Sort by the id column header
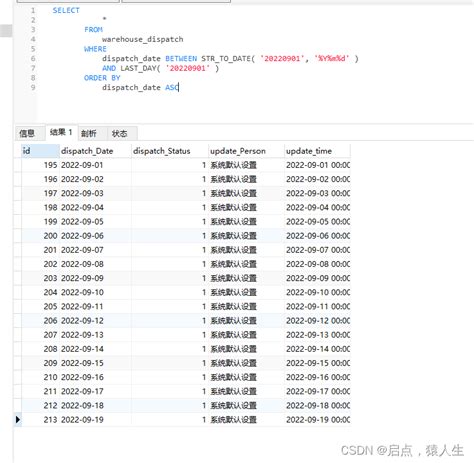 [x=40, y=151]
